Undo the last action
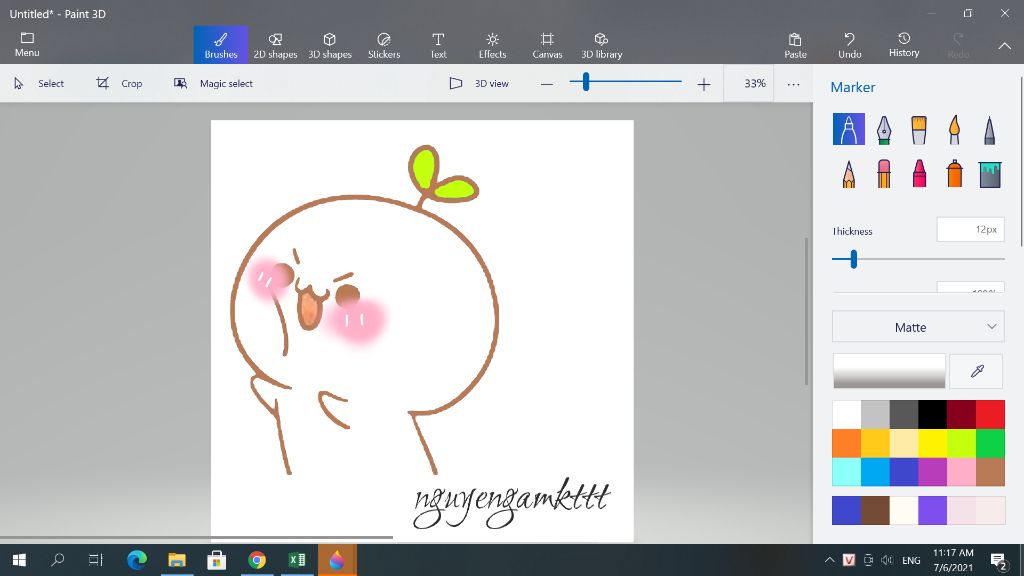The image size is (1024, 576). click(x=850, y=45)
